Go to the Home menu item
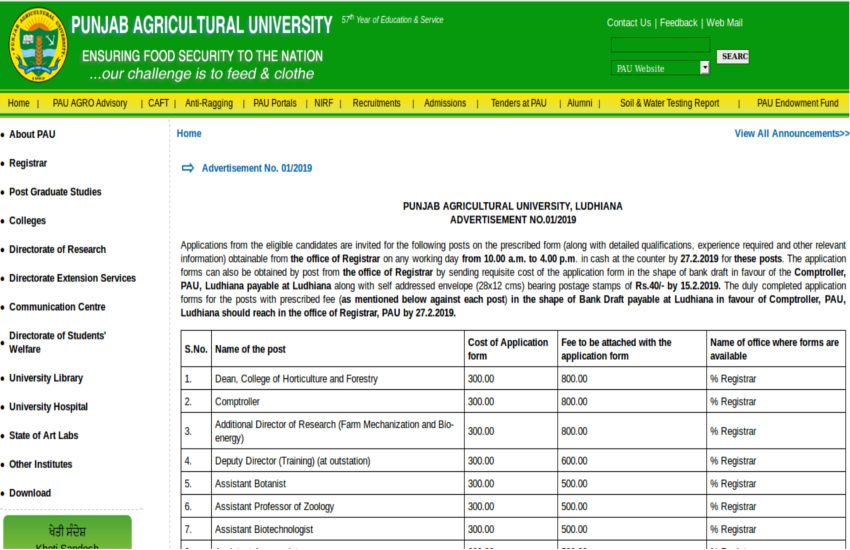 [x=18, y=103]
